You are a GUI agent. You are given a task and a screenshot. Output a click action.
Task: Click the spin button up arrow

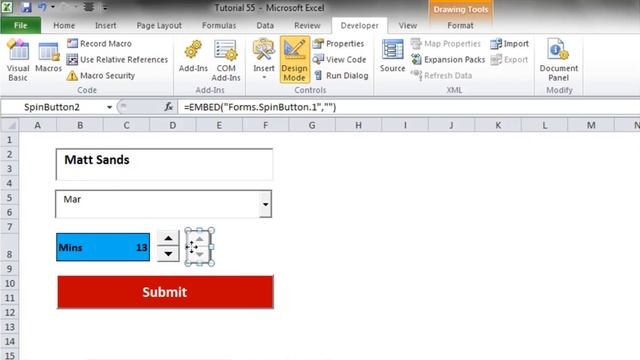click(x=168, y=238)
